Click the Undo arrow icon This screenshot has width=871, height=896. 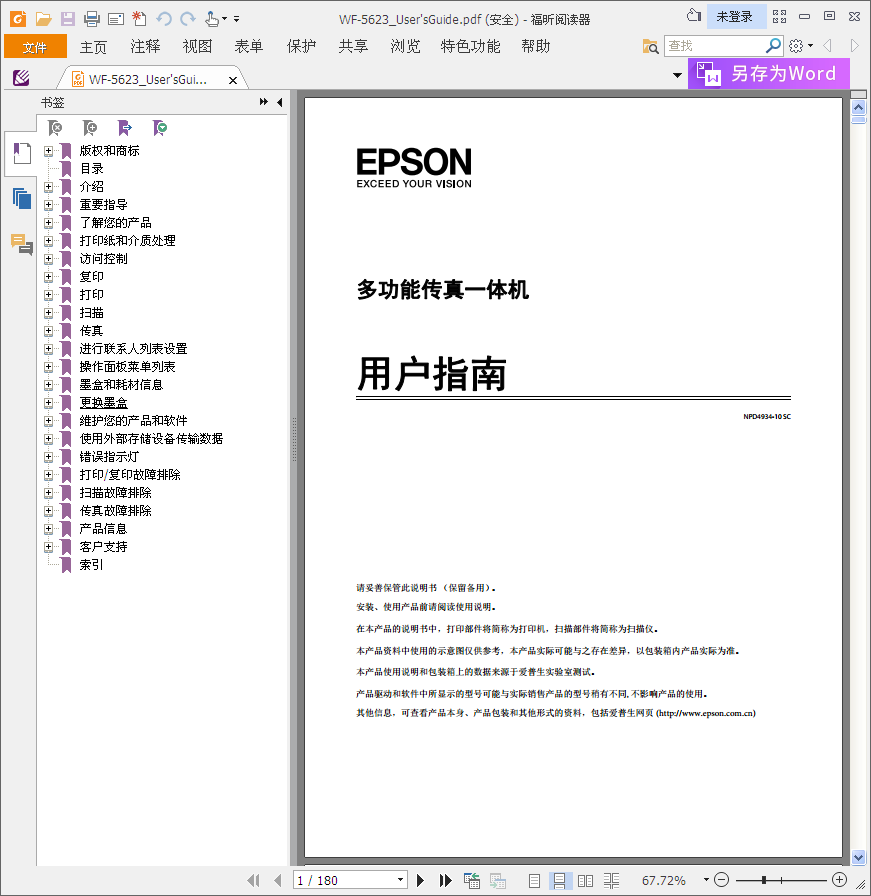click(164, 19)
